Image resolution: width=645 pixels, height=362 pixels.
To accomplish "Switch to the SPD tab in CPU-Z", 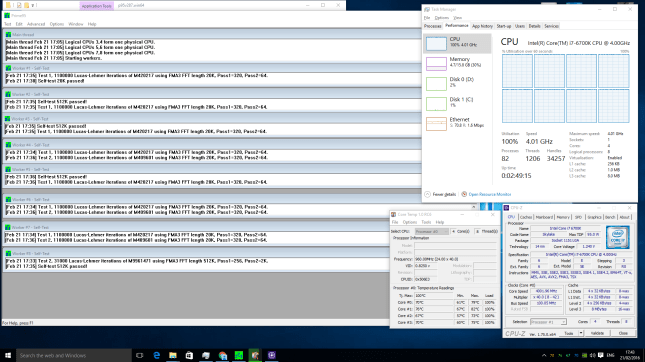I will 578,217.
